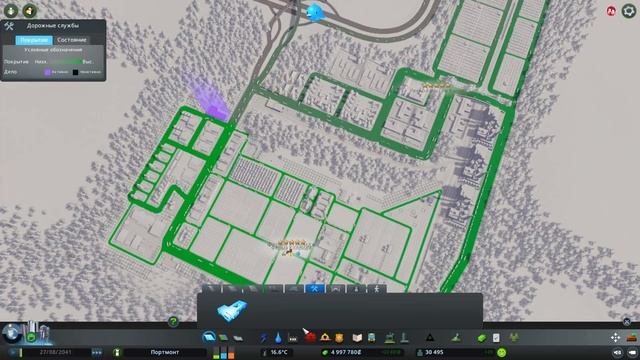Open the city info icon beside Портмонт
640x360 pixels.
(x=117, y=352)
